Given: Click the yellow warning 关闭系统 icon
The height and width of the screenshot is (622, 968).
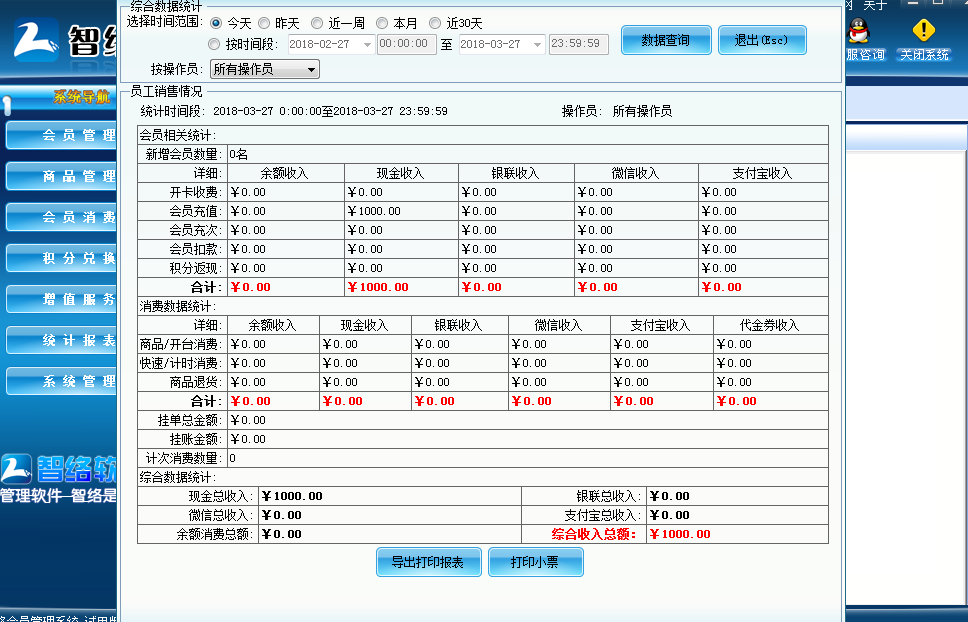Looking at the screenshot, I should pyautogui.click(x=922, y=32).
